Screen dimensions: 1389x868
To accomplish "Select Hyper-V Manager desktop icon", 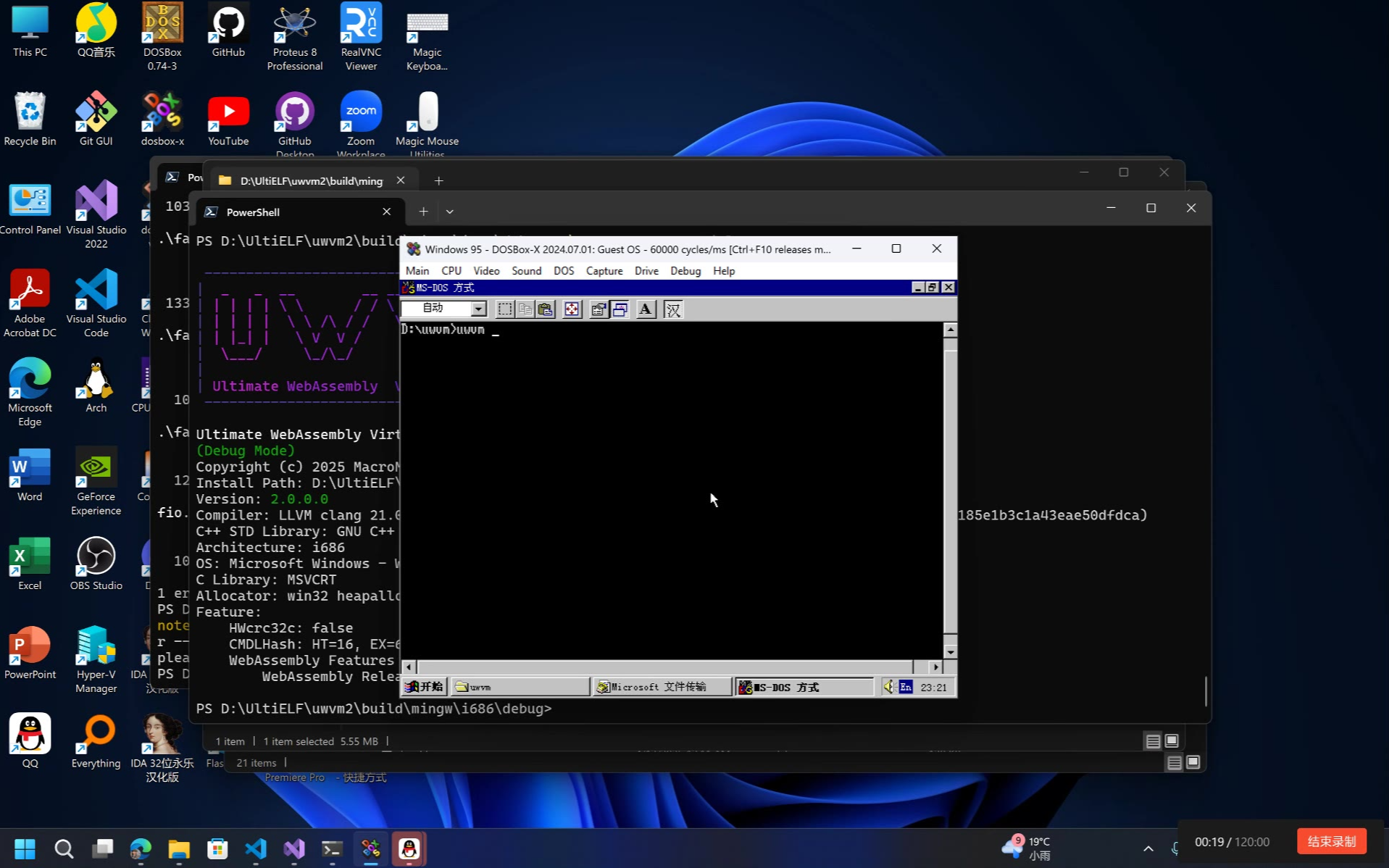I will 96,659.
